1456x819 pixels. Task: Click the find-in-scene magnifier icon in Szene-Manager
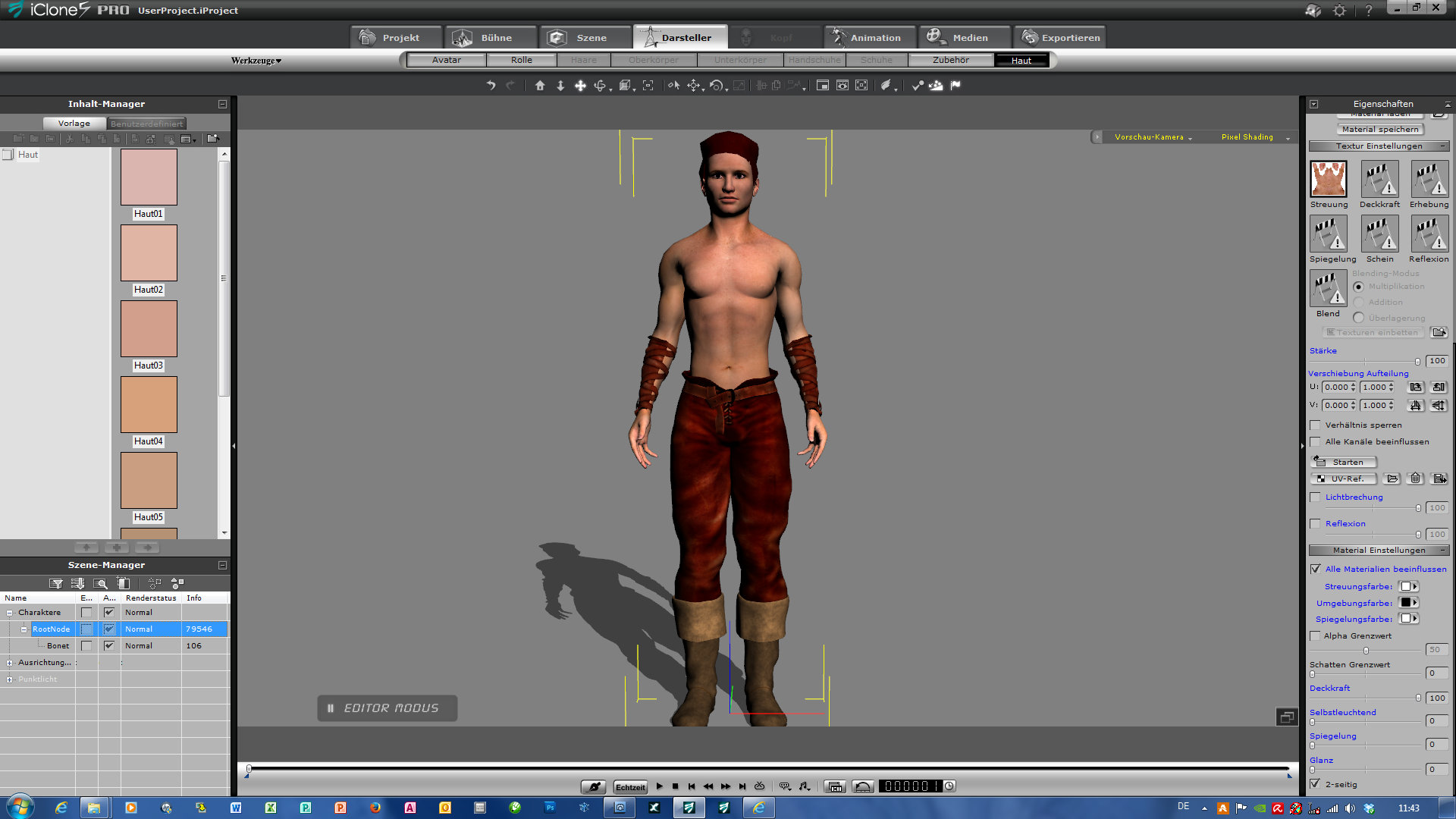100,583
